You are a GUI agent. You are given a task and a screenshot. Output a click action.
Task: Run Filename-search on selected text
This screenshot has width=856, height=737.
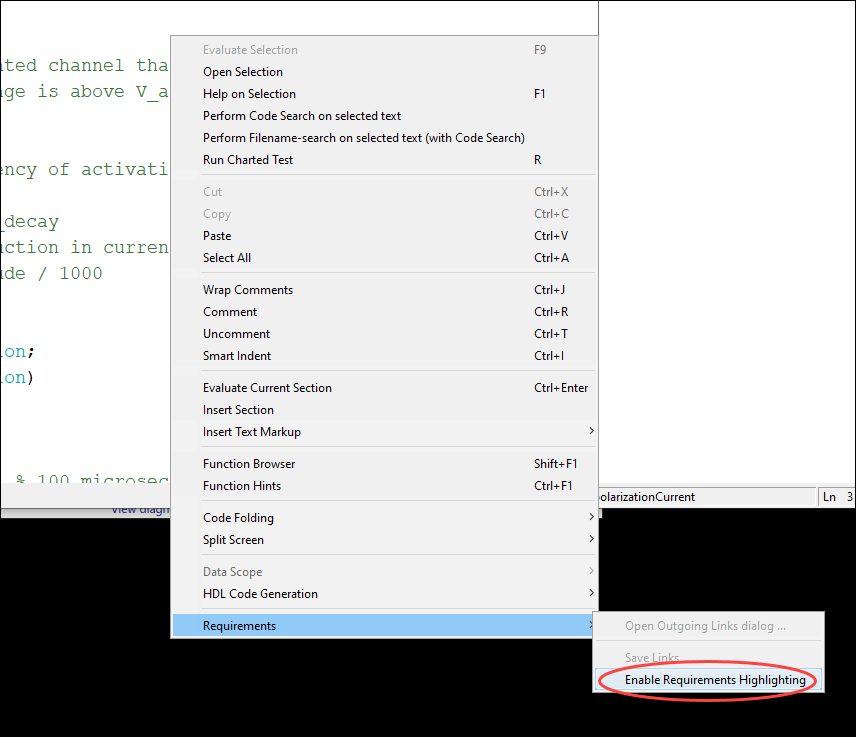363,138
